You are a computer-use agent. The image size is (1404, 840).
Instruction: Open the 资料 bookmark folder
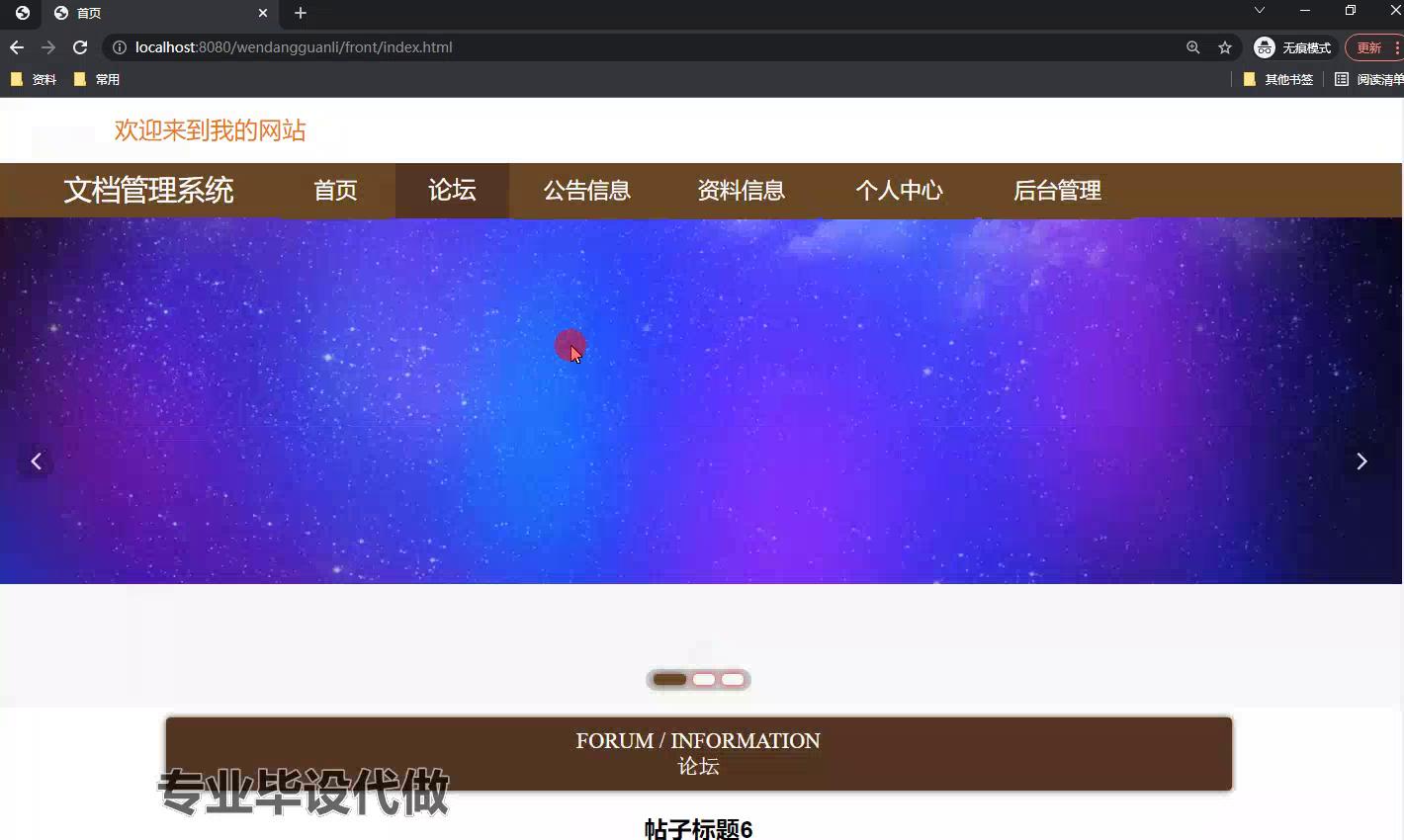tap(34, 79)
